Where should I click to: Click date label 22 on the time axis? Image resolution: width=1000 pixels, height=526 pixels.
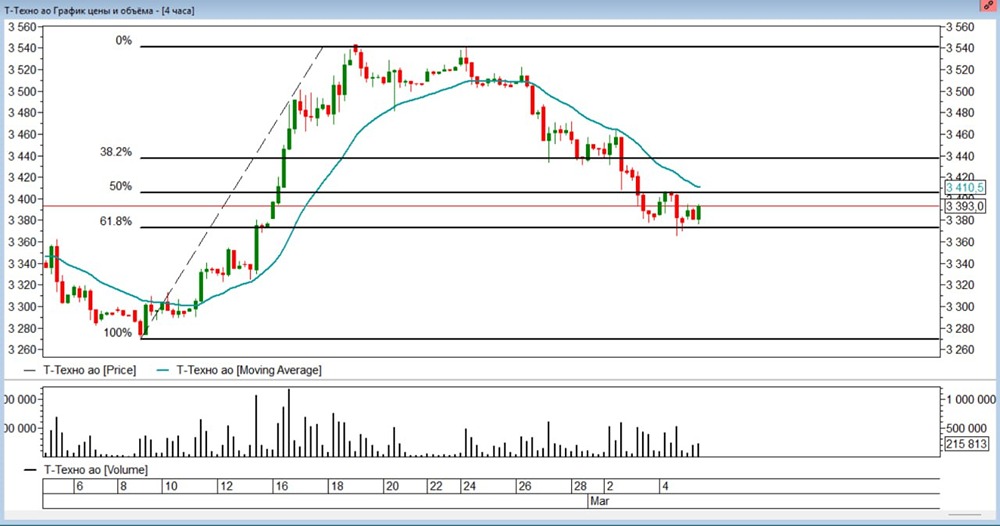click(x=436, y=486)
